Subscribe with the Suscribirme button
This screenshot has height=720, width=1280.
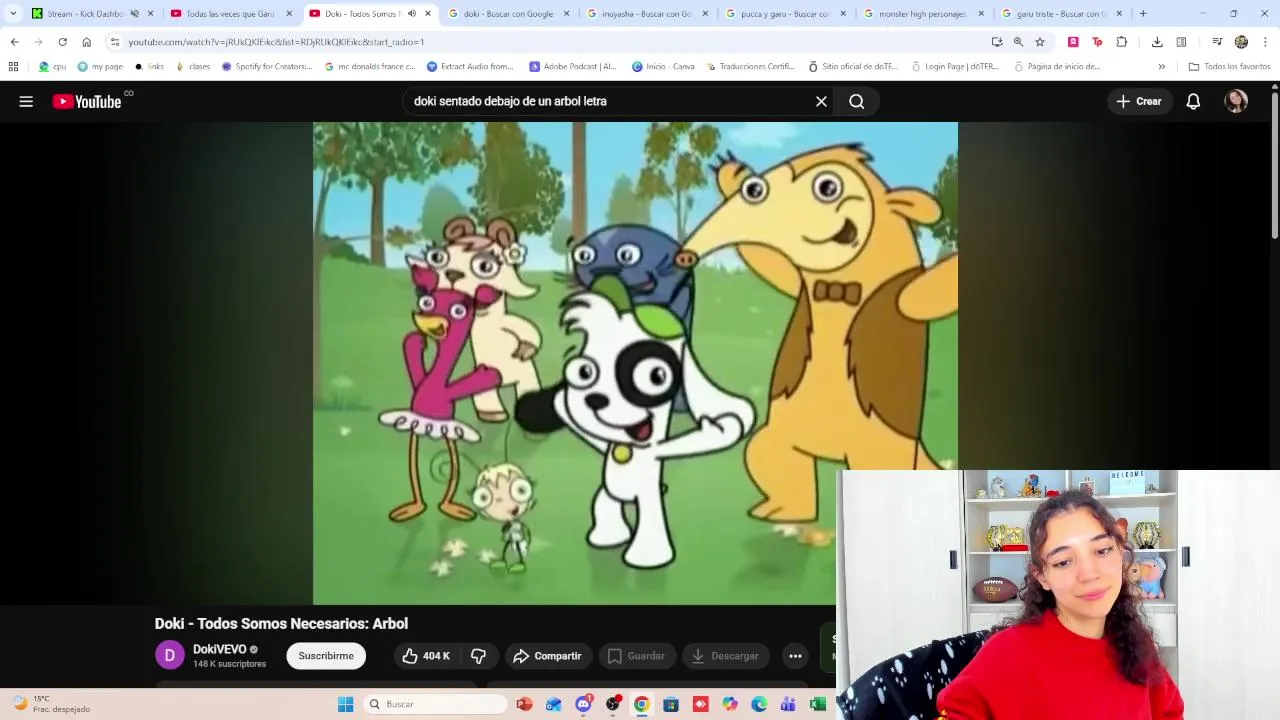pos(326,656)
